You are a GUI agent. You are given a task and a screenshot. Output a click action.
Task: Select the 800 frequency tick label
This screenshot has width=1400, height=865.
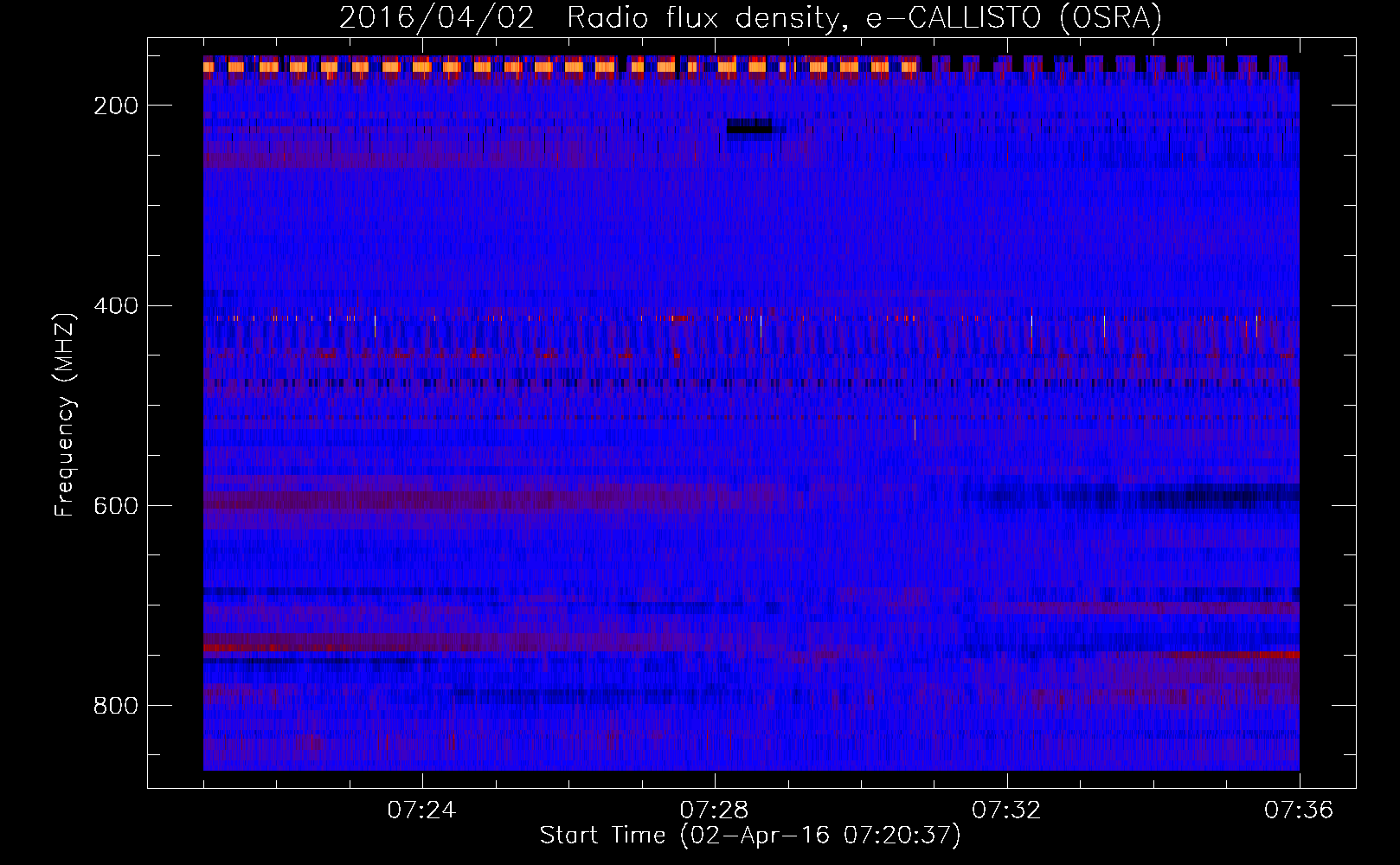tap(116, 706)
